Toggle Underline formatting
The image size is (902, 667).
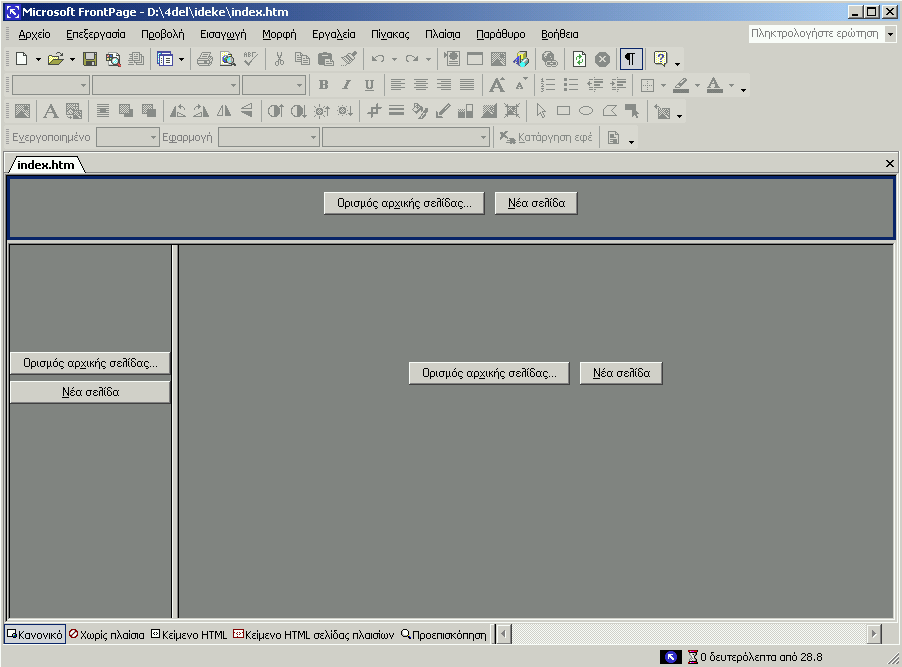point(369,85)
